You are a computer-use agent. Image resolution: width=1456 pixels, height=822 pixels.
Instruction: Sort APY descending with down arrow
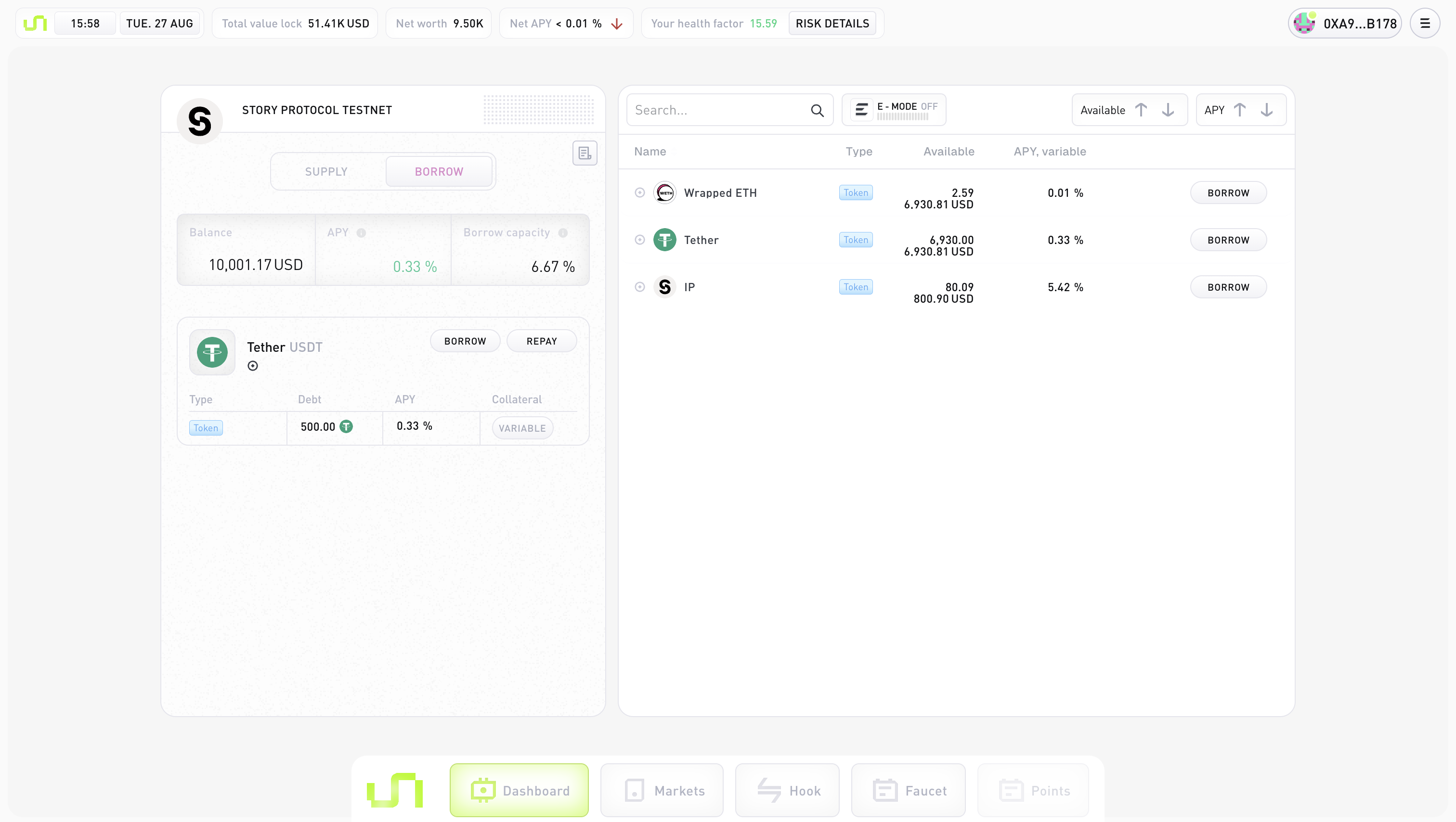tap(1267, 110)
